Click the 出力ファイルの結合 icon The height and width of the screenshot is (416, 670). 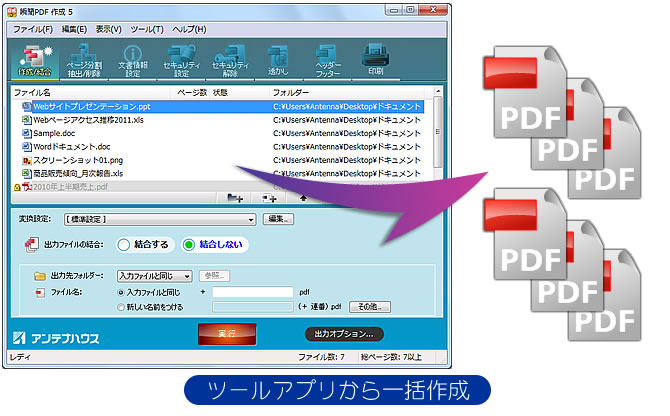point(32,245)
